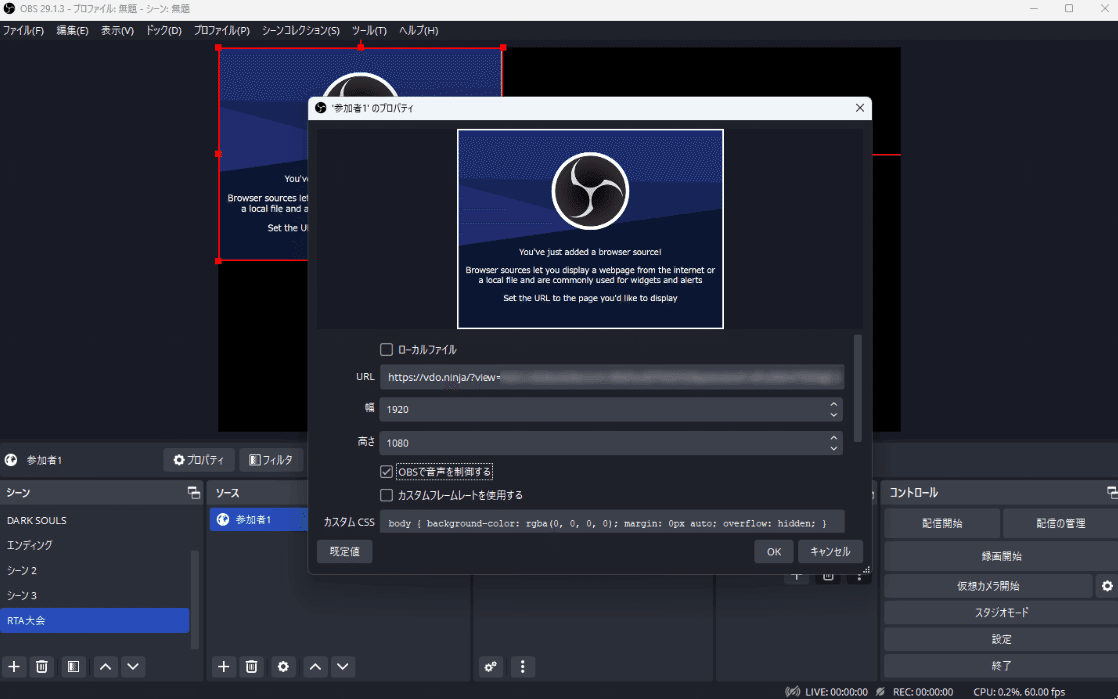
Task: Open the ドック(D) menu
Action: 163,31
